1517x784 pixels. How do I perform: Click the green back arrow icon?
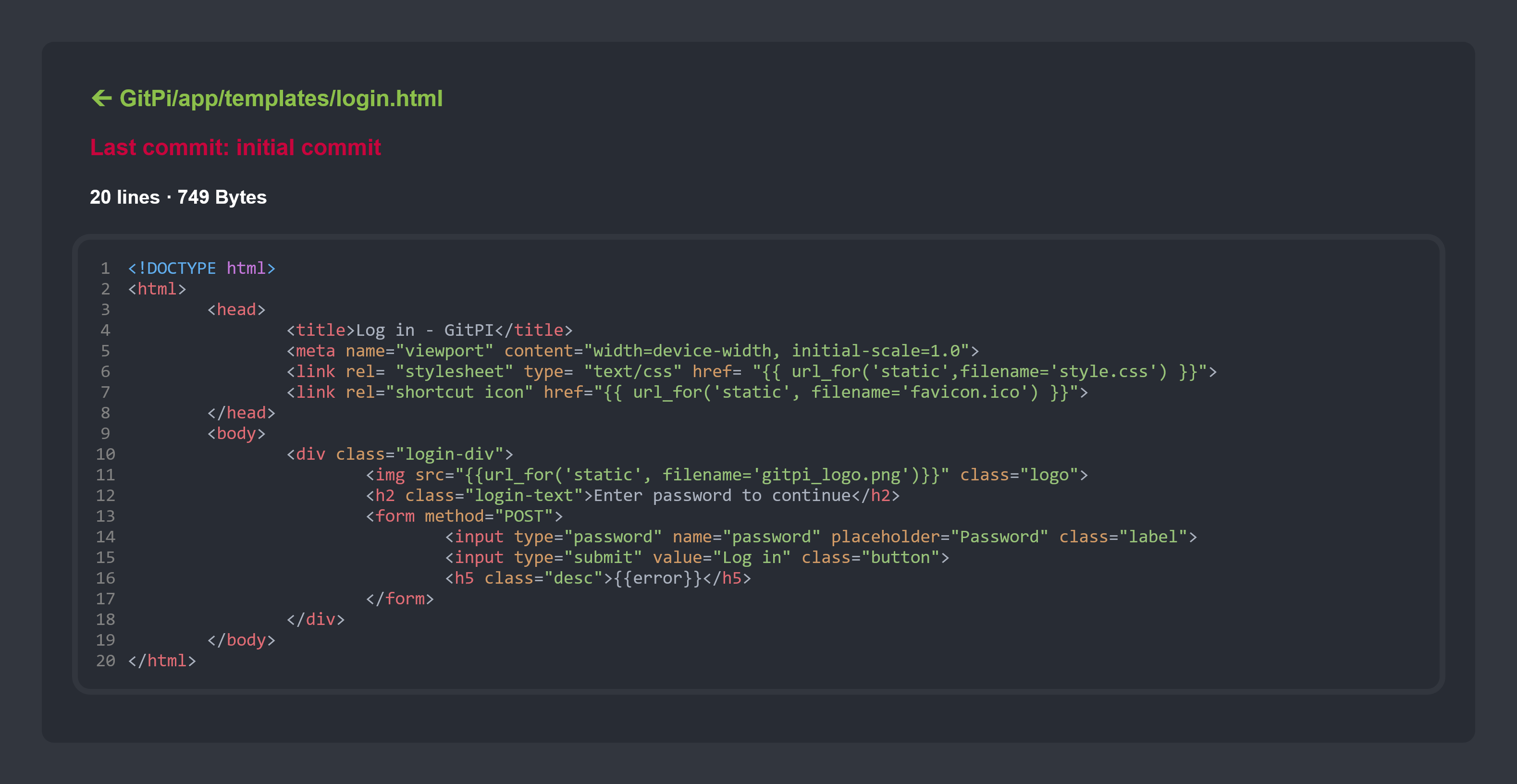coord(102,98)
